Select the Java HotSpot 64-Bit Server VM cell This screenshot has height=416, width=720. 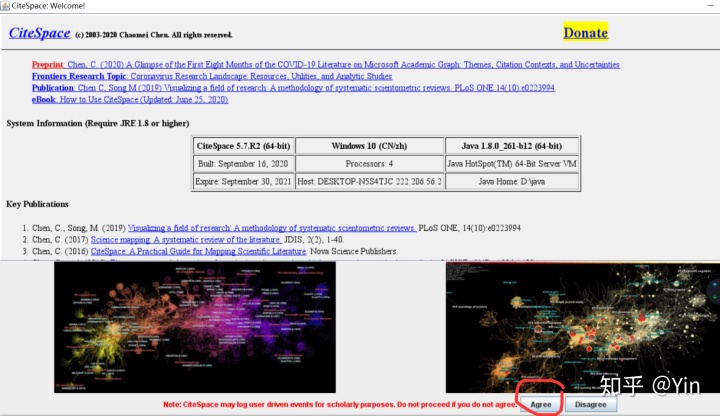click(x=512, y=164)
